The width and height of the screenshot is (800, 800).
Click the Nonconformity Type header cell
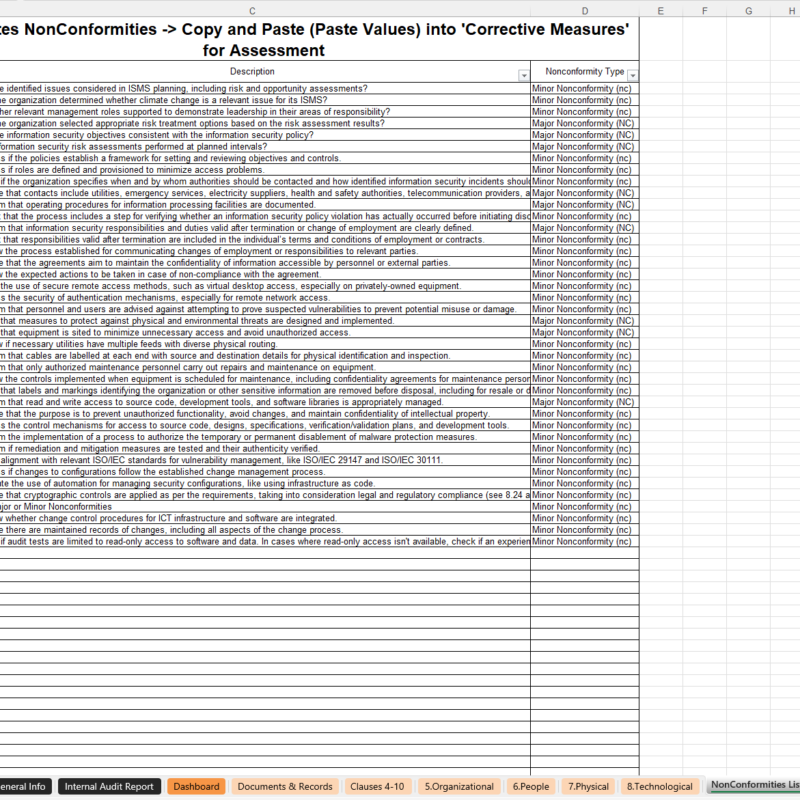point(584,72)
